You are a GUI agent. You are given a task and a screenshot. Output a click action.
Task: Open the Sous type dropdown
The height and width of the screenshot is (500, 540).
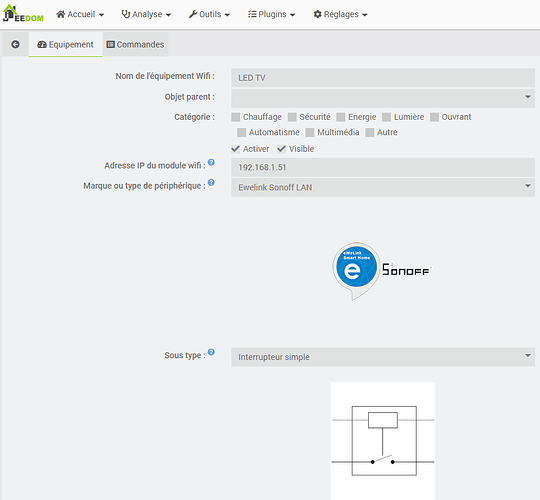[383, 357]
